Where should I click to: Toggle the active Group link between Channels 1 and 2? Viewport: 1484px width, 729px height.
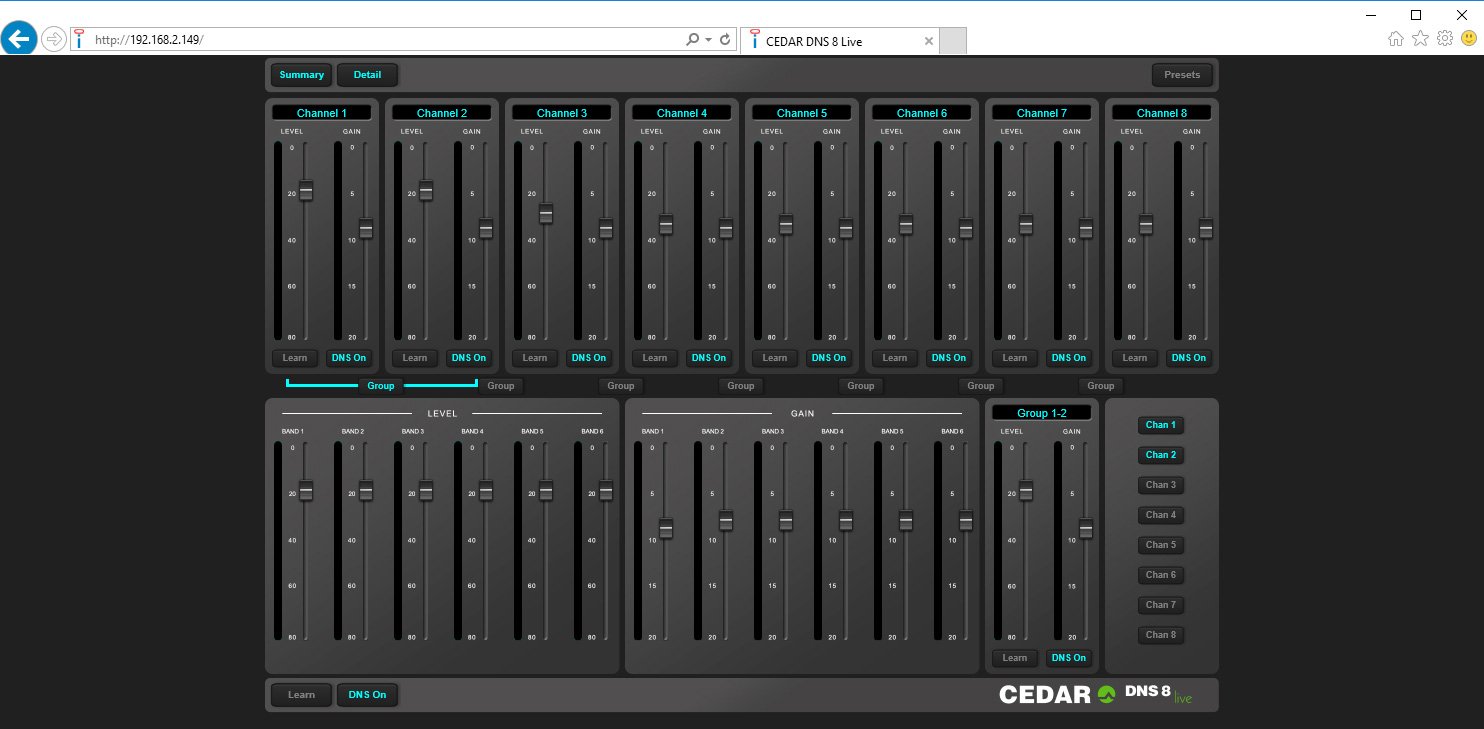coord(381,386)
